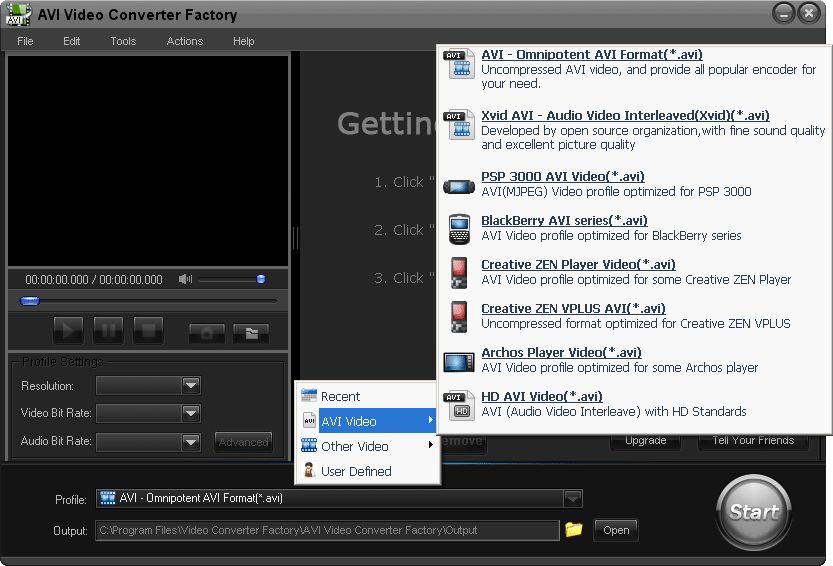
Task: Click the Creative ZEN Player Video icon
Action: 459,273
